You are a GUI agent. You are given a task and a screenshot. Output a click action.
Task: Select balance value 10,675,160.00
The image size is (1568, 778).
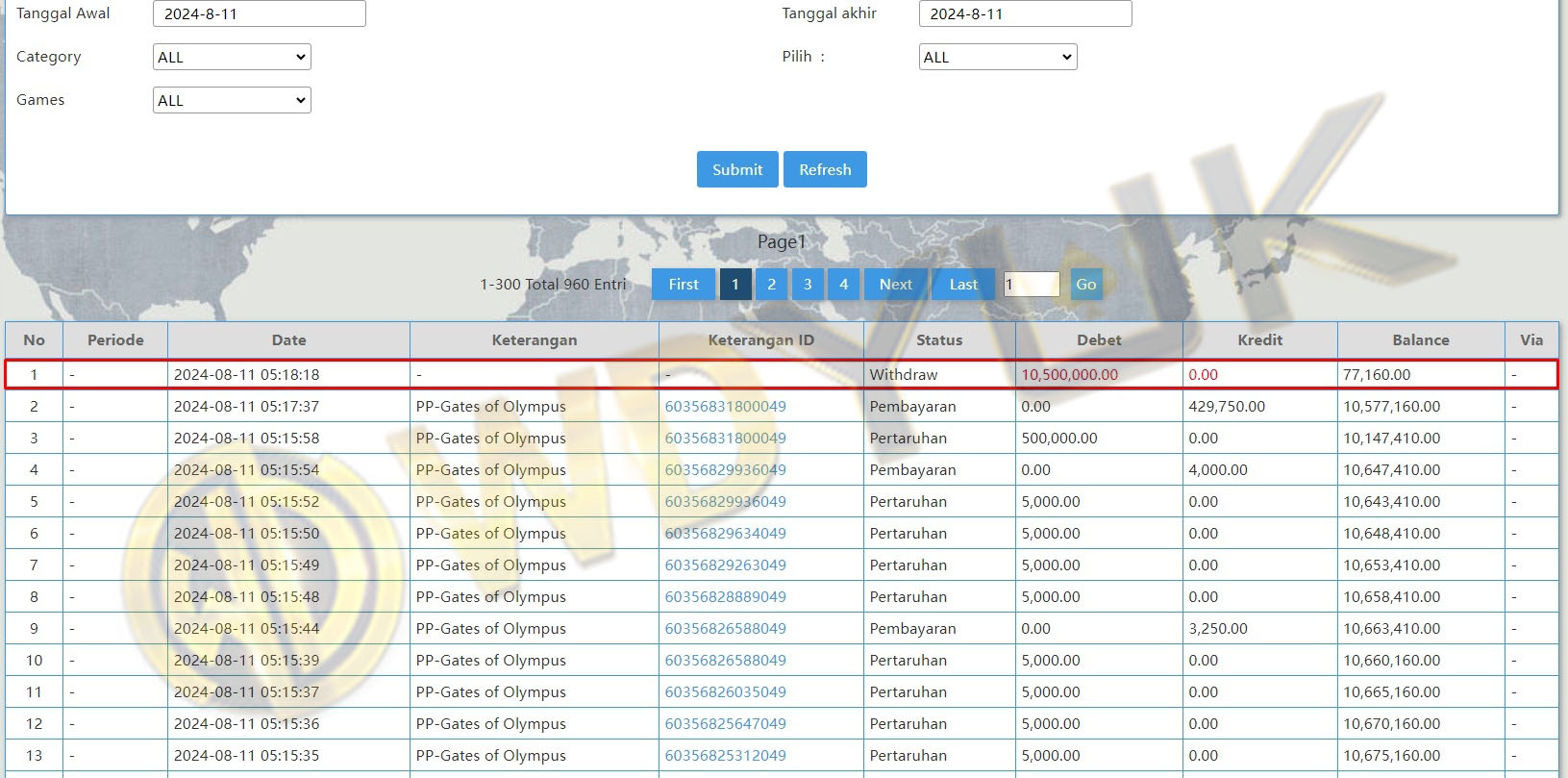[1391, 755]
